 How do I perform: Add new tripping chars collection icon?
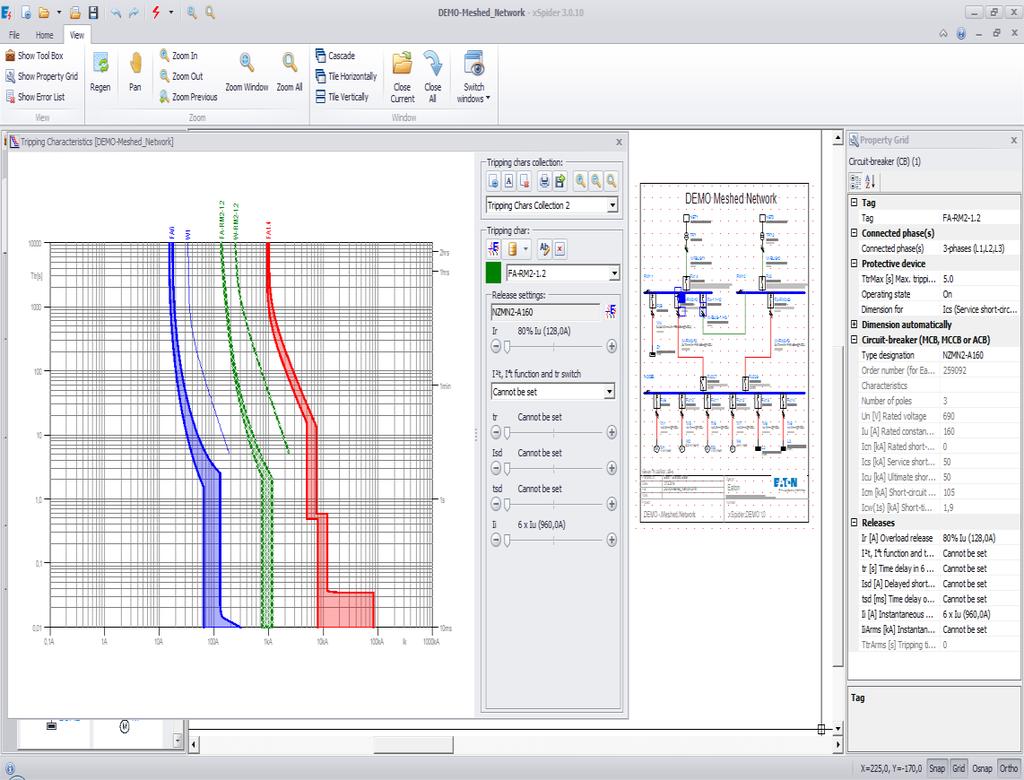(494, 181)
